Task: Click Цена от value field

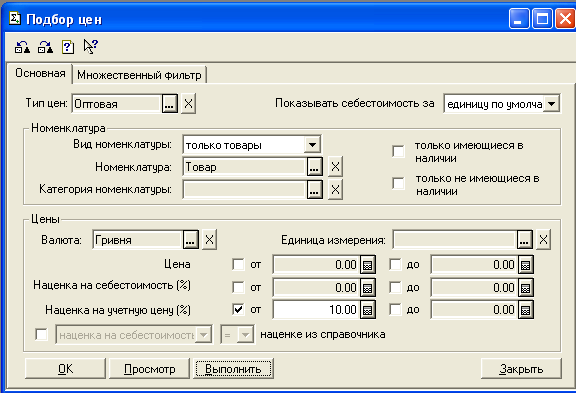Action: pos(316,264)
